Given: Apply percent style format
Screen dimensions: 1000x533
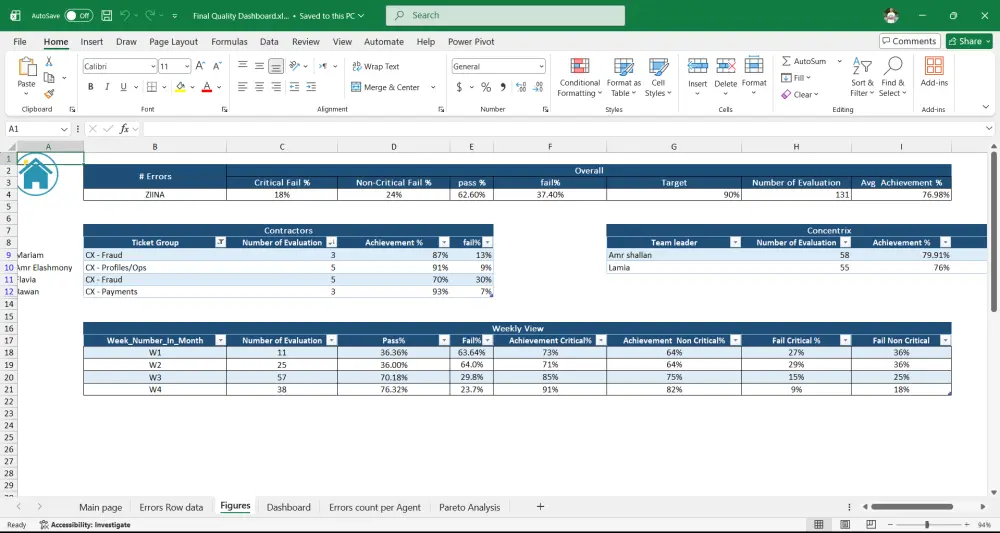Looking at the screenshot, I should click(x=486, y=87).
